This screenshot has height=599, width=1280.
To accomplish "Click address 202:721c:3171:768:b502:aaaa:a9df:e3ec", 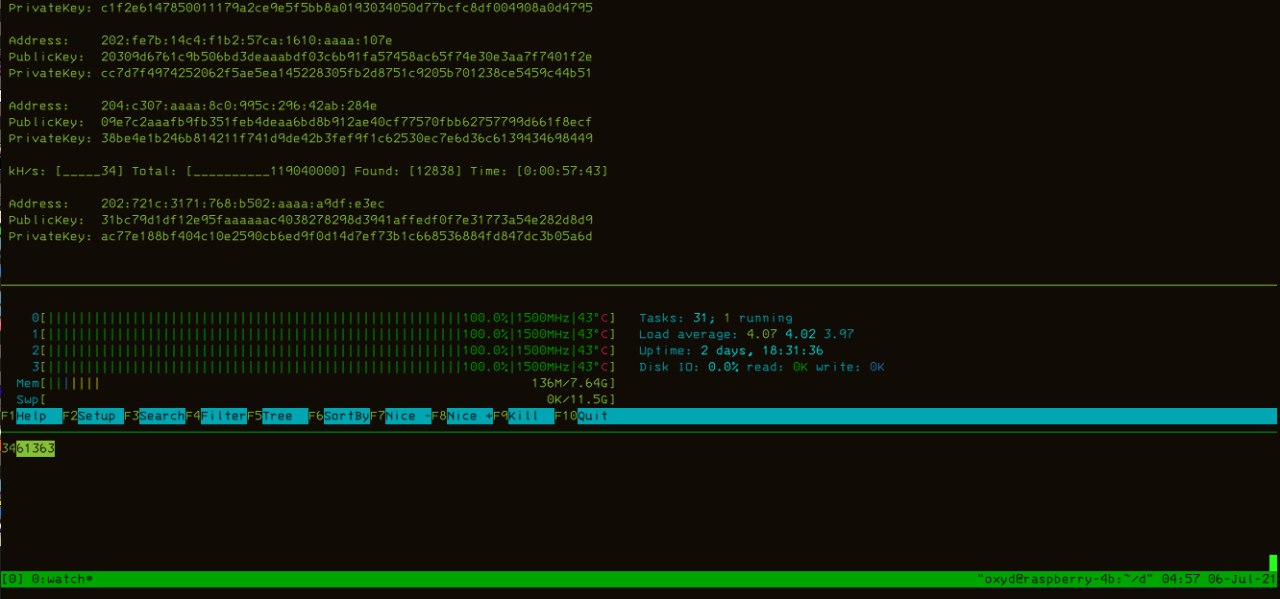I will (244, 203).
